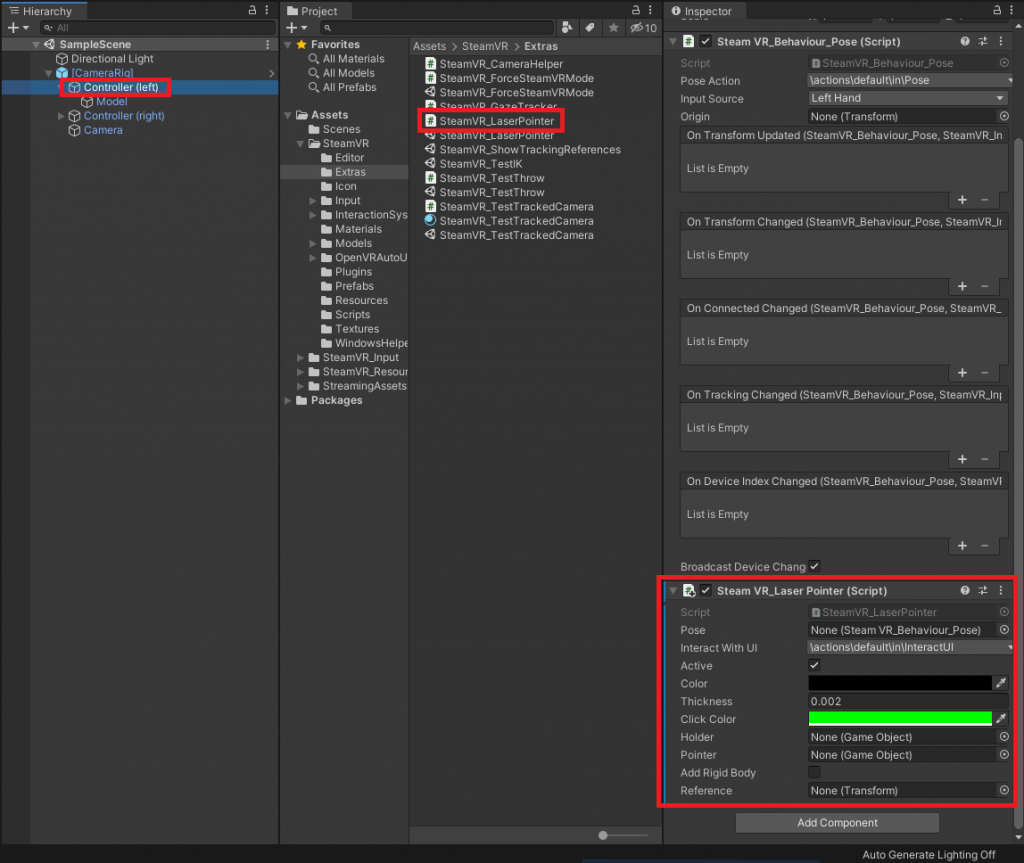The image size is (1024, 863).
Task: Expand the Controller (right) arrow
Action: [61, 116]
